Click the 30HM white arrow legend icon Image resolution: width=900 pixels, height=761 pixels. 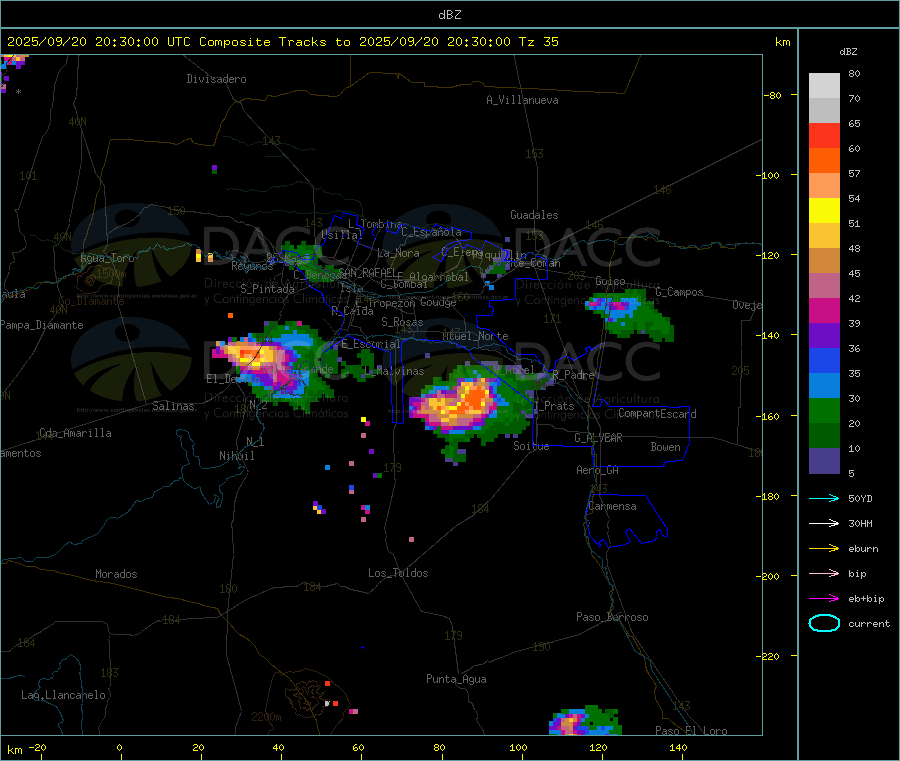point(824,523)
